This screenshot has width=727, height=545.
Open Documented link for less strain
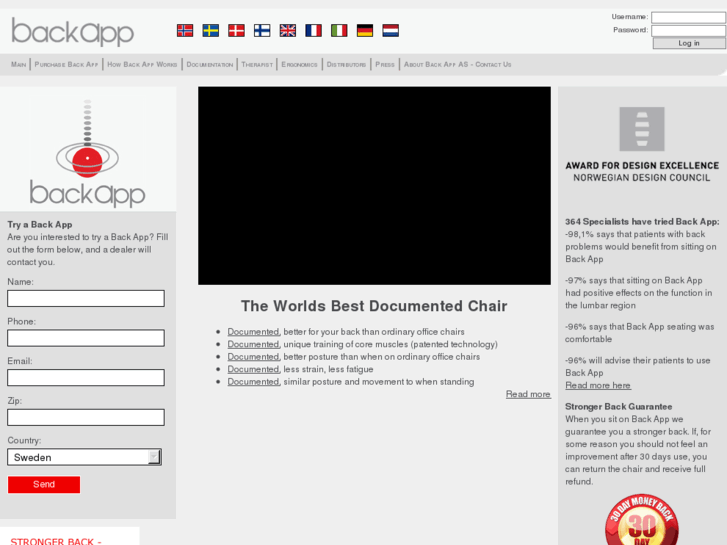[x=254, y=369]
